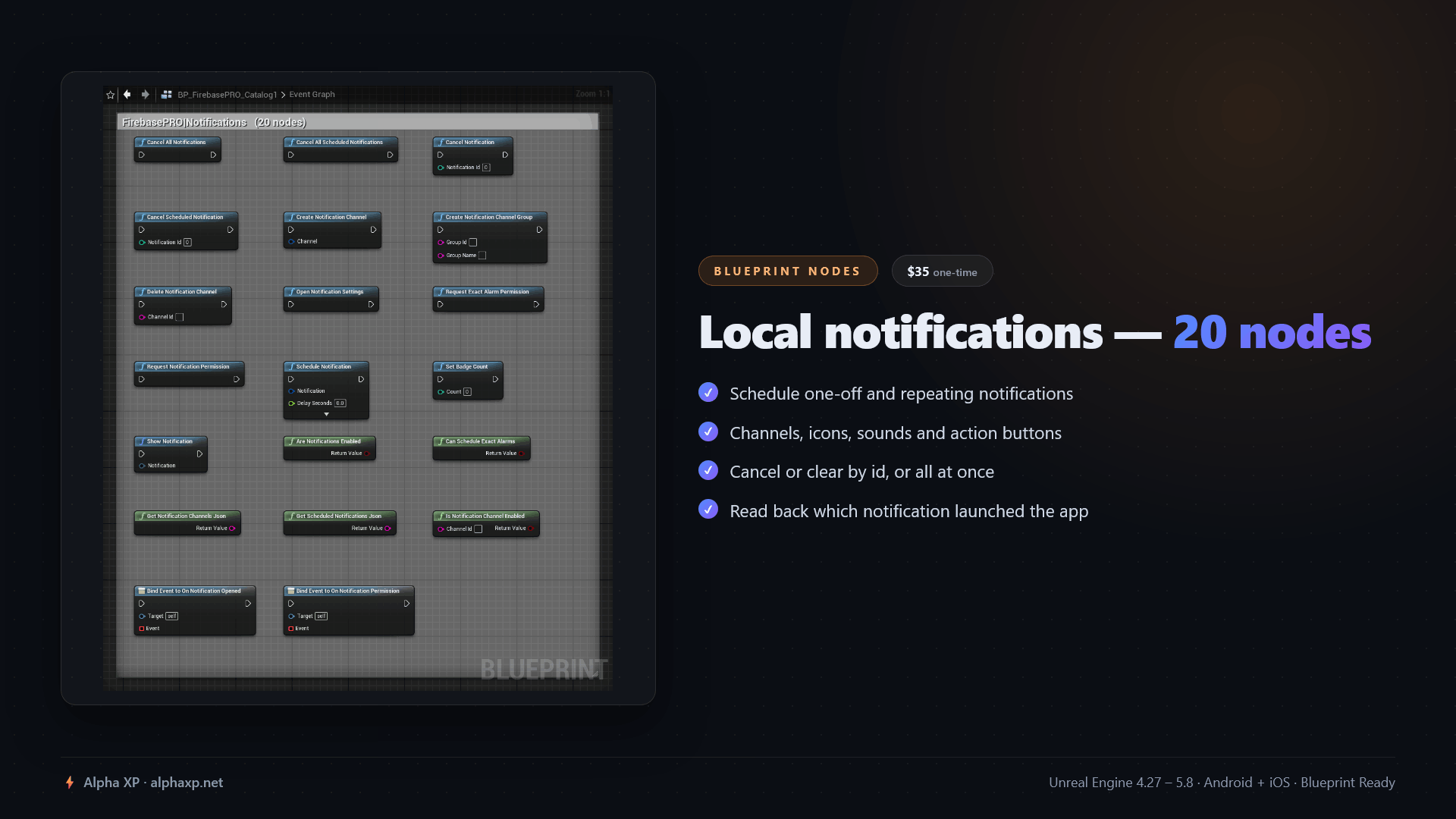Click the Event Graph breadcrumb
Viewport: 1456px width, 819px height.
click(312, 95)
